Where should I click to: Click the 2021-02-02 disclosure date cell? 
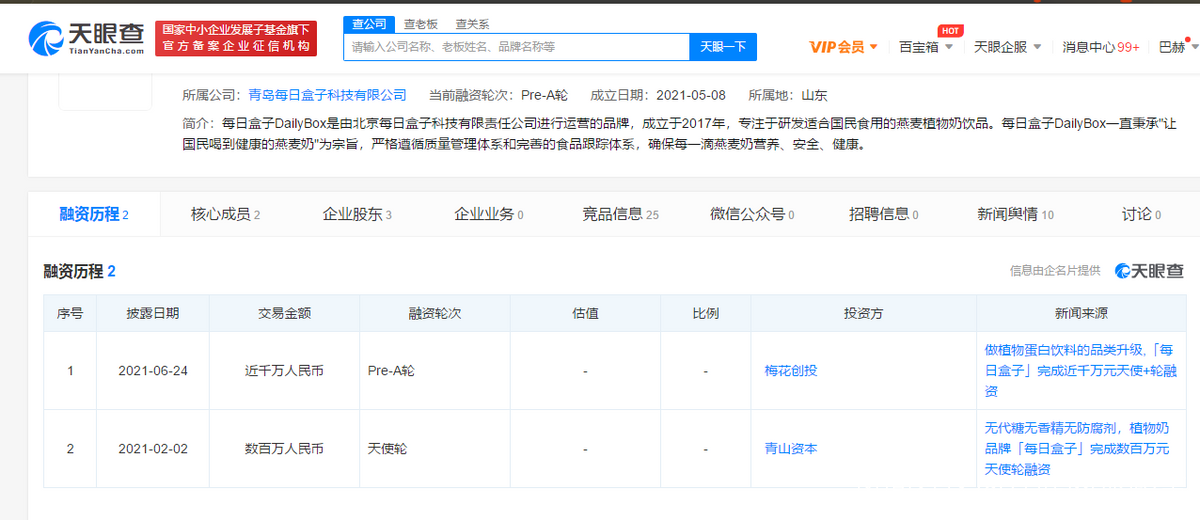point(153,449)
